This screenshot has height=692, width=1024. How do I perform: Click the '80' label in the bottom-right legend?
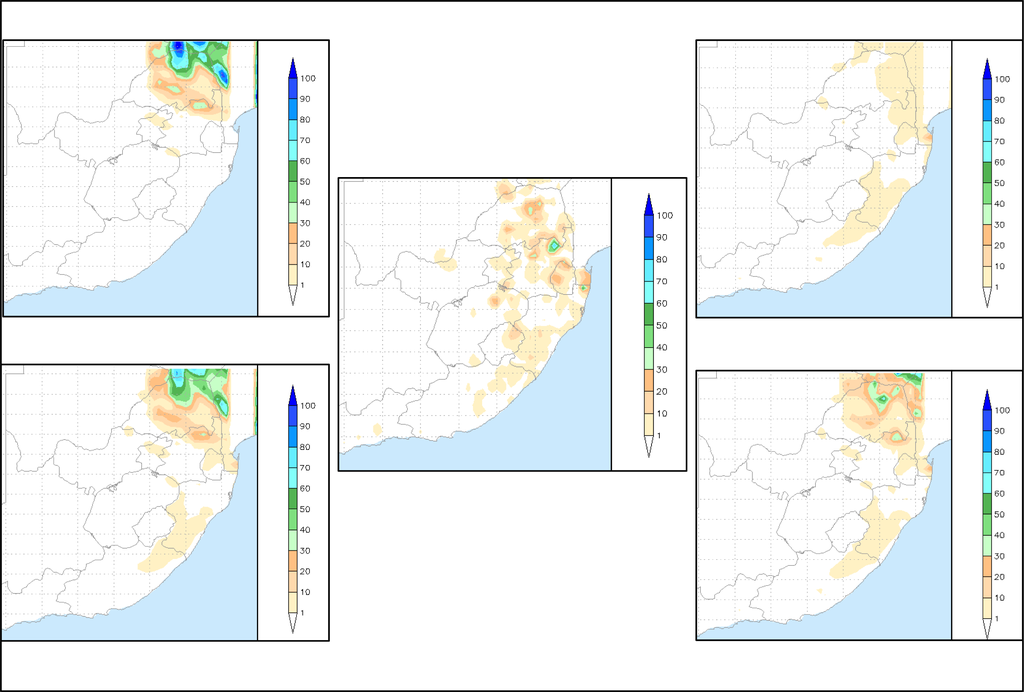coord(999,452)
